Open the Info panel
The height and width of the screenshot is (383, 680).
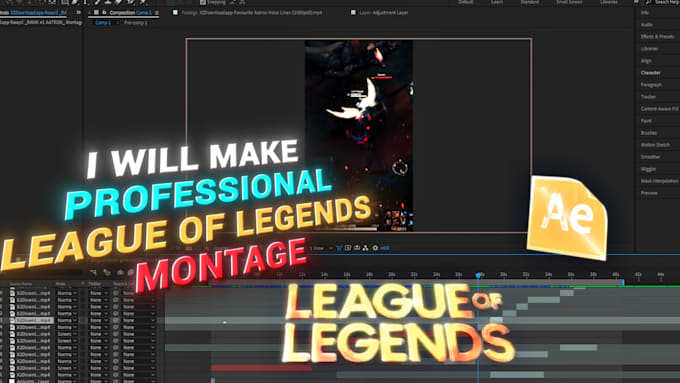point(644,13)
